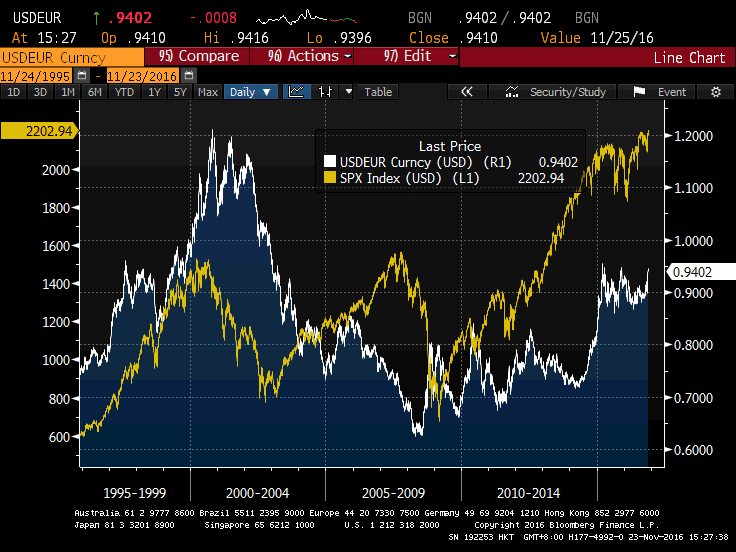Expand chart type dropdown arrow
This screenshot has width=736, height=552.
348,92
